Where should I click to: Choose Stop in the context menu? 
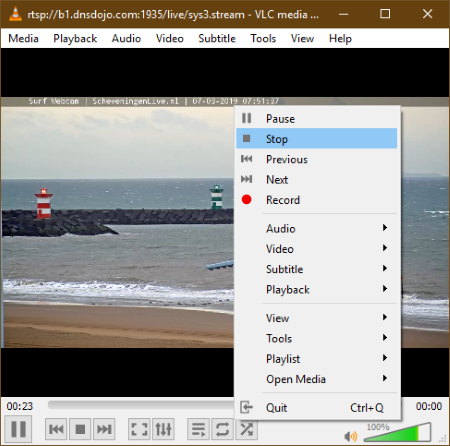[317, 139]
